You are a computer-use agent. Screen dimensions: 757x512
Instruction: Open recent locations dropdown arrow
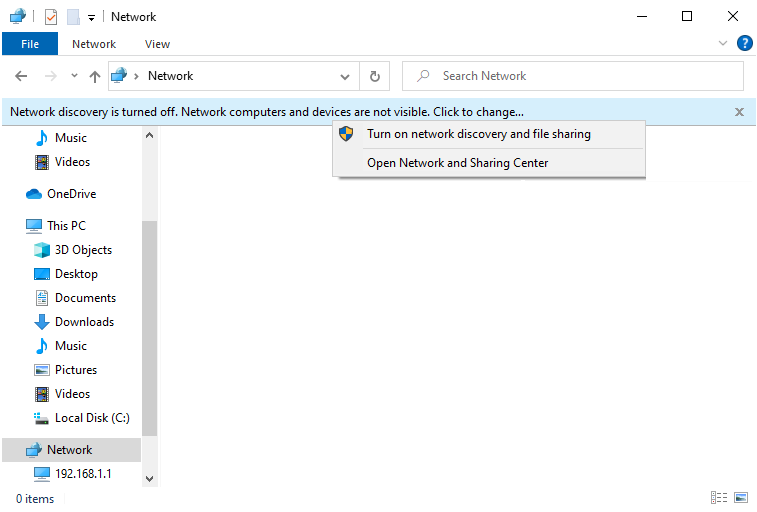click(x=74, y=76)
